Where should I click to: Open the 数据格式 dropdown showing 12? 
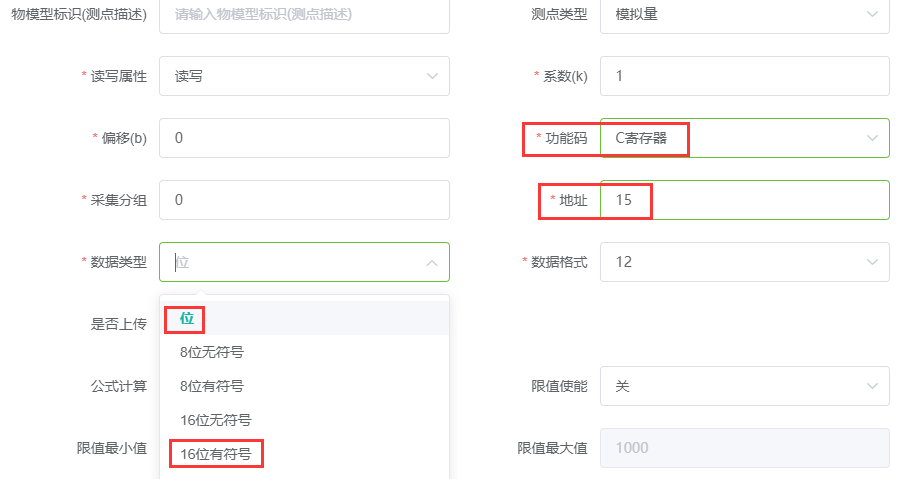[745, 262]
